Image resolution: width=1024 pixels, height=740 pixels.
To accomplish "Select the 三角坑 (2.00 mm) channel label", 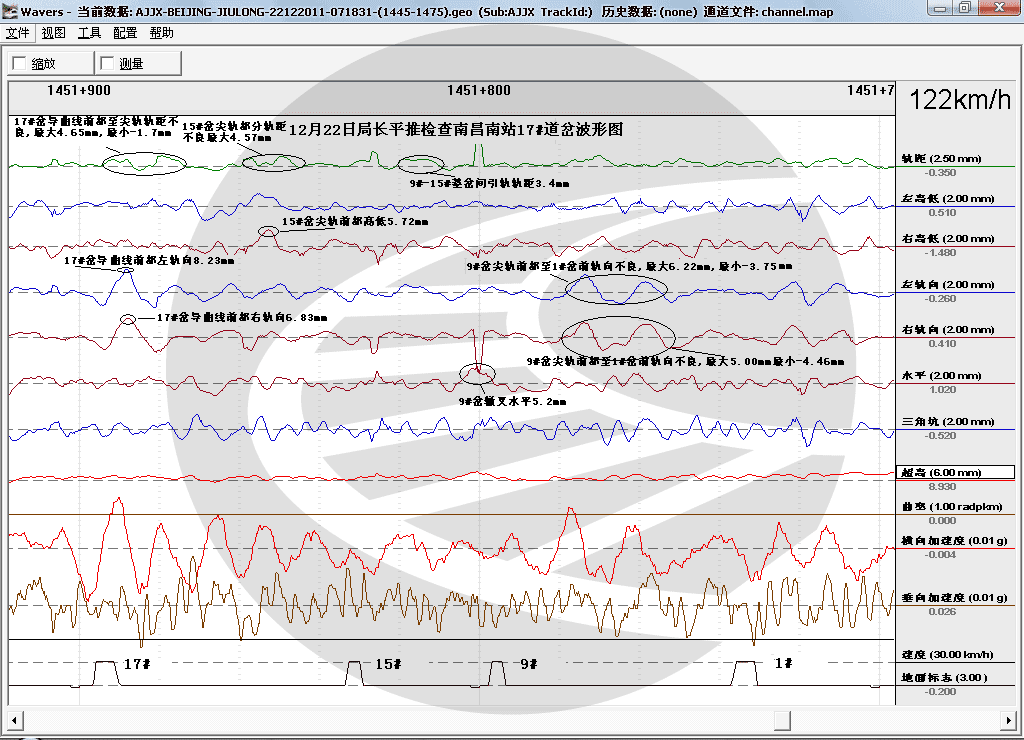I will 948,422.
